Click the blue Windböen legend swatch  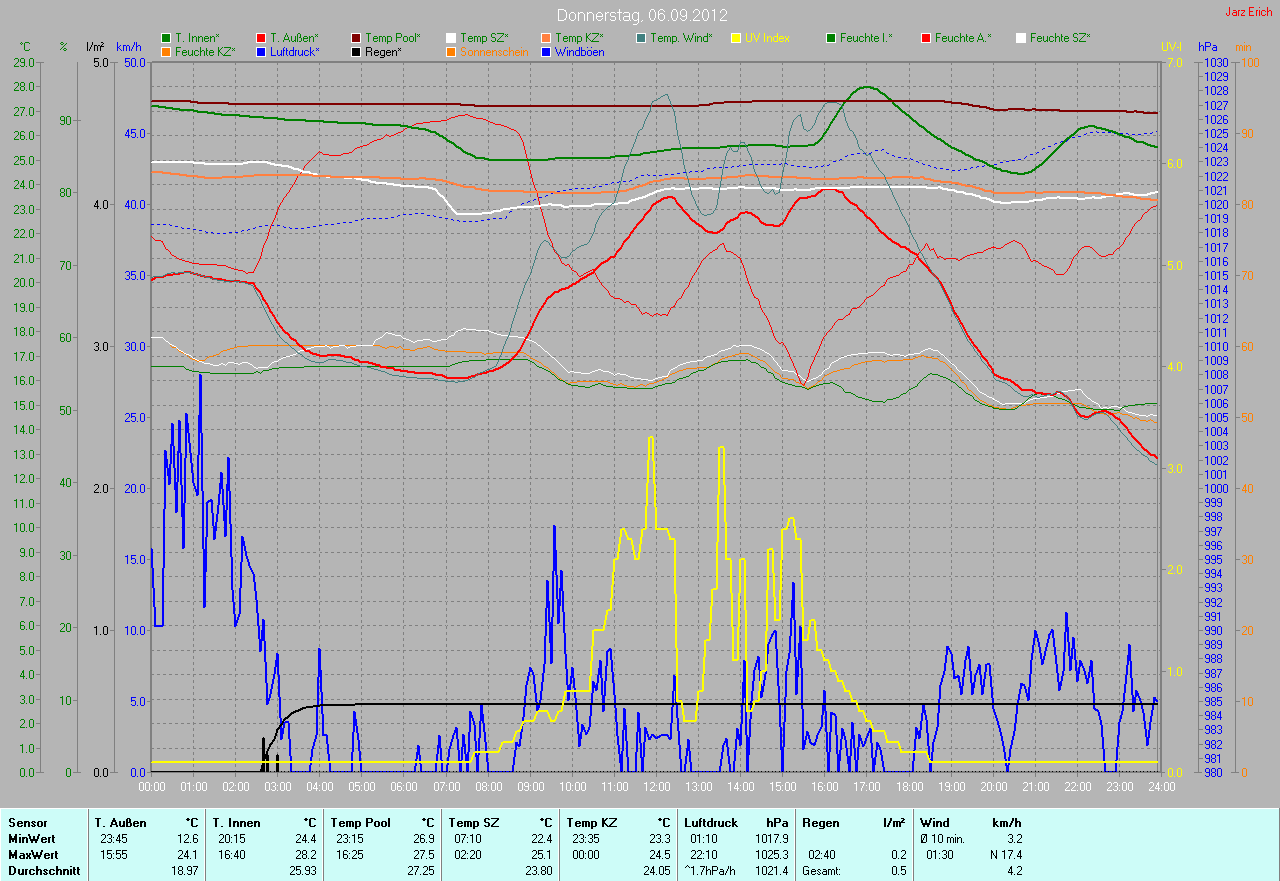click(x=546, y=51)
